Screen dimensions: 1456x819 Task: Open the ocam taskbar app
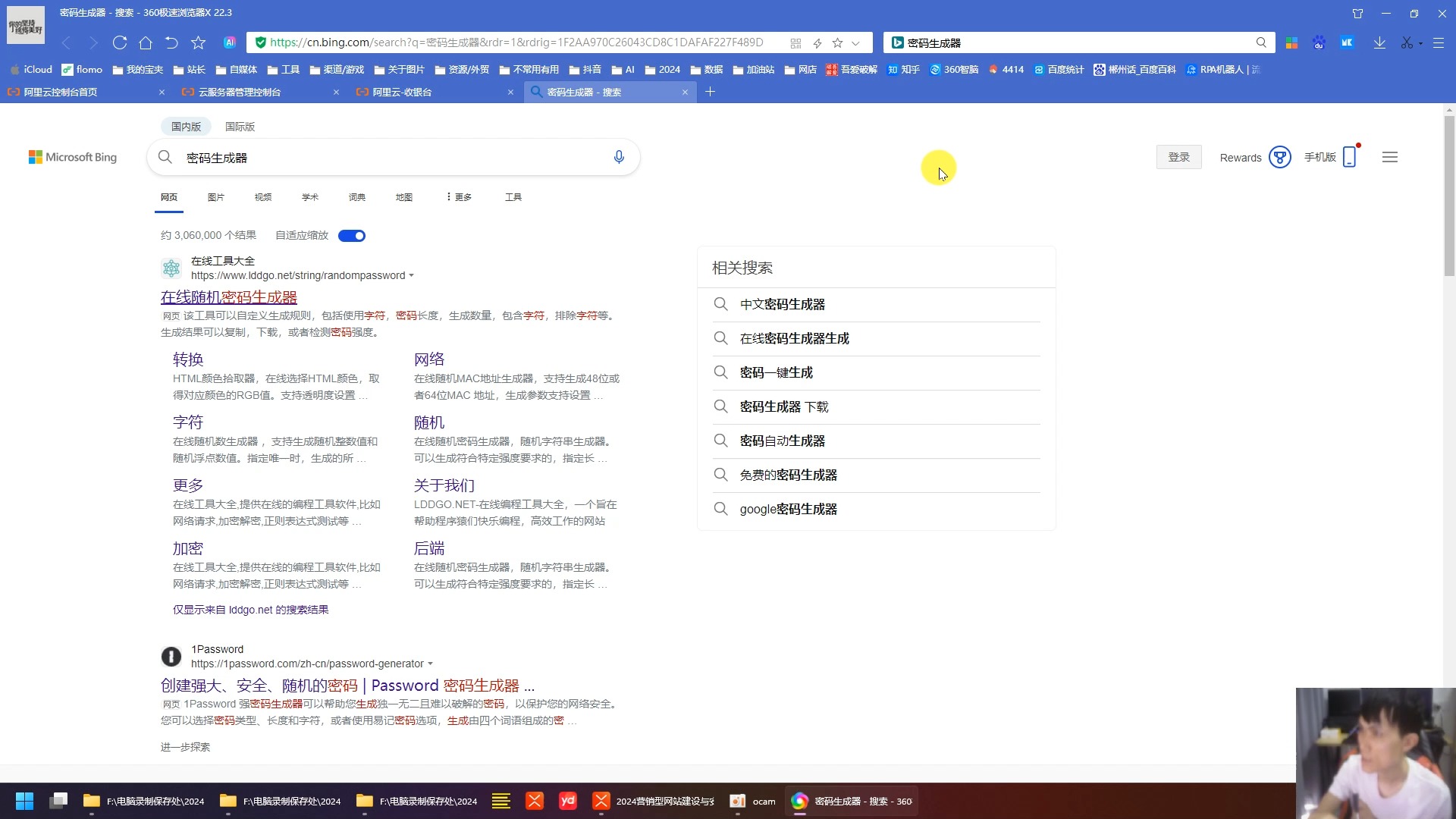tap(753, 801)
